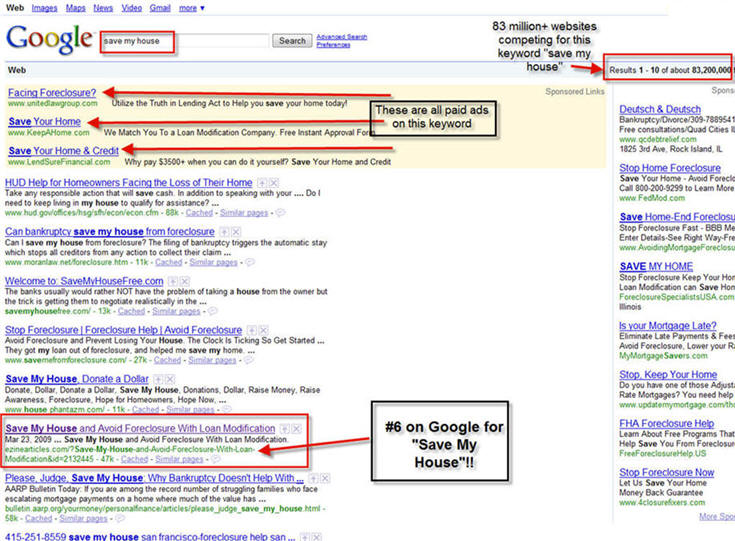Open search Preferences
The height and width of the screenshot is (541, 735).
pos(333,45)
